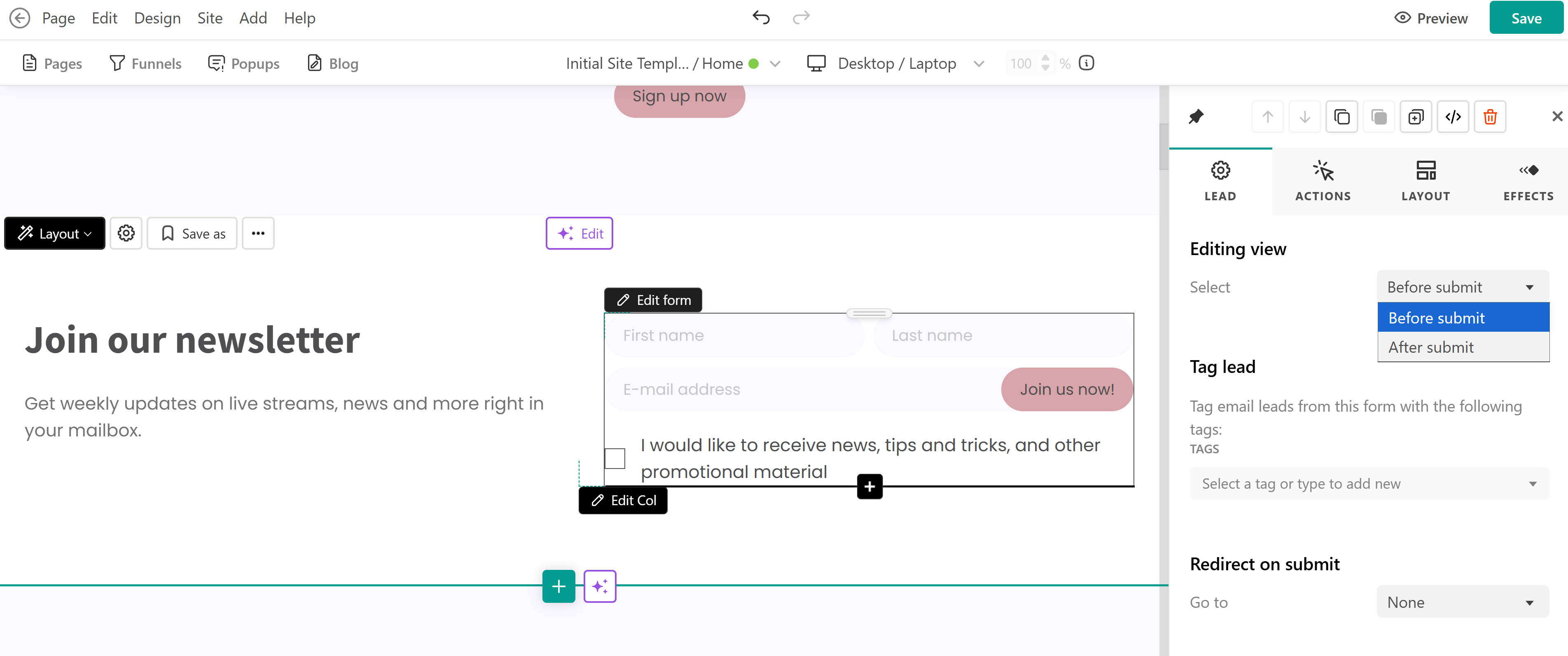Expand the Desktop / Laptop device selector
1568x656 pixels.
point(895,63)
